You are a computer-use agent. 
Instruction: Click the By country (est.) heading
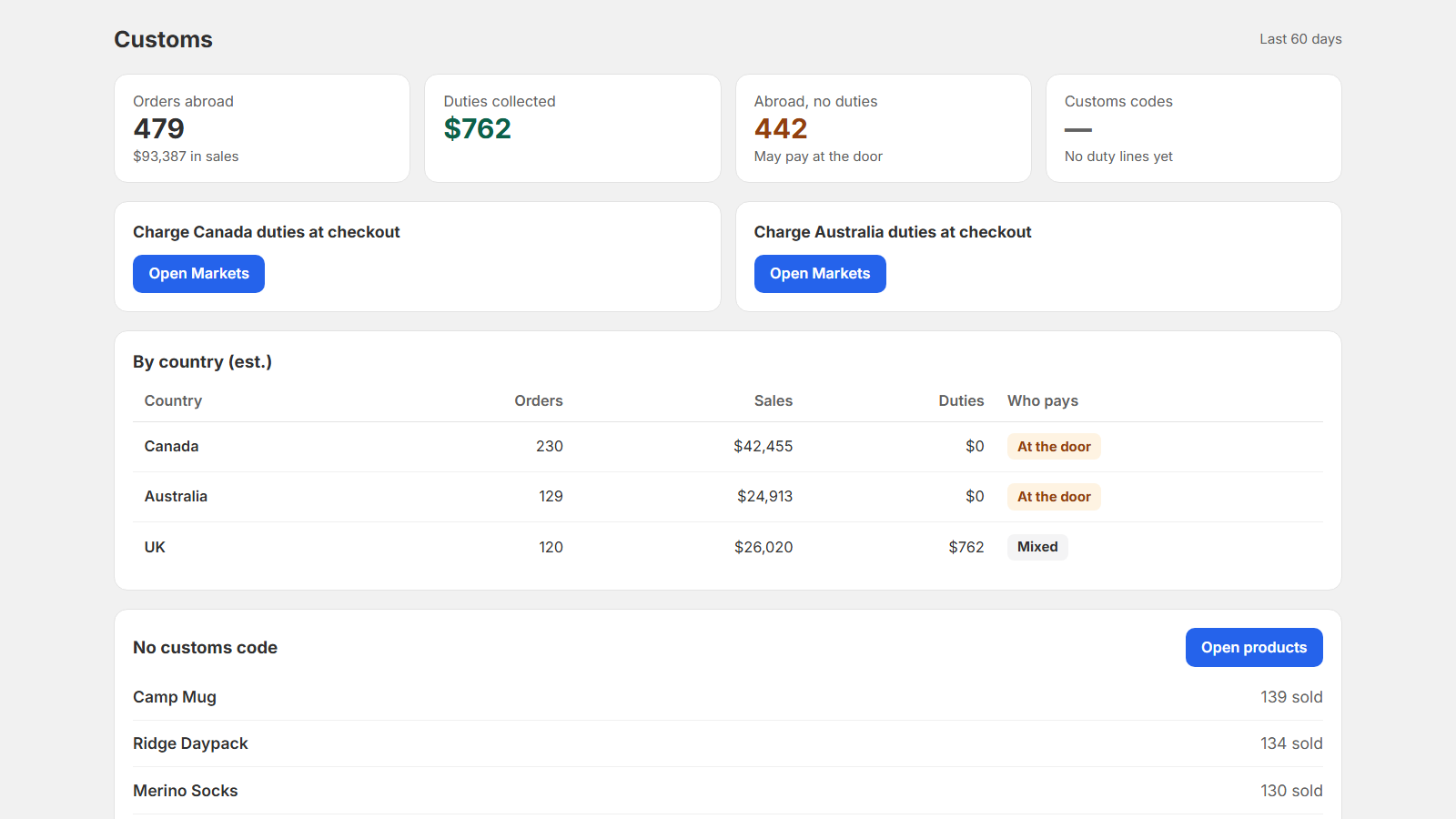point(202,362)
